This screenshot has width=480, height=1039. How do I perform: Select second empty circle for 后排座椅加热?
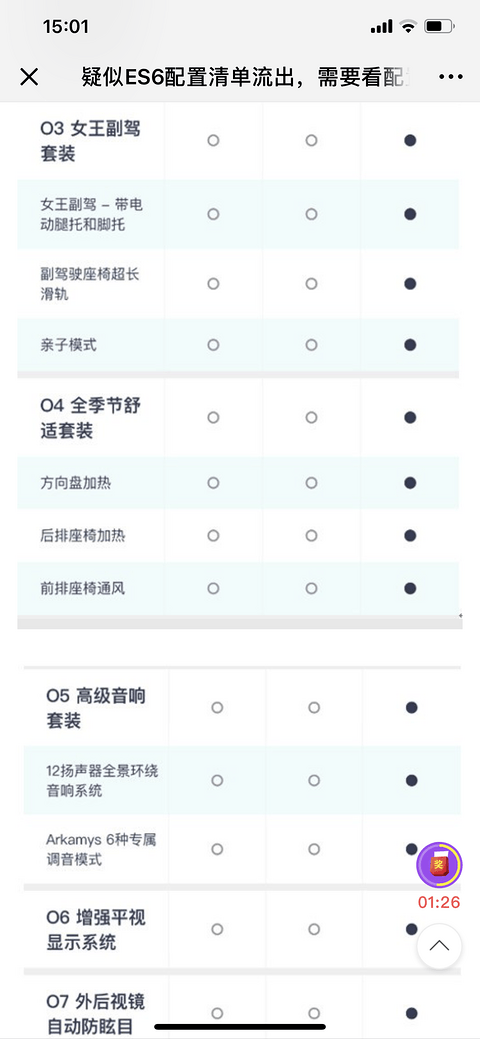click(312, 535)
